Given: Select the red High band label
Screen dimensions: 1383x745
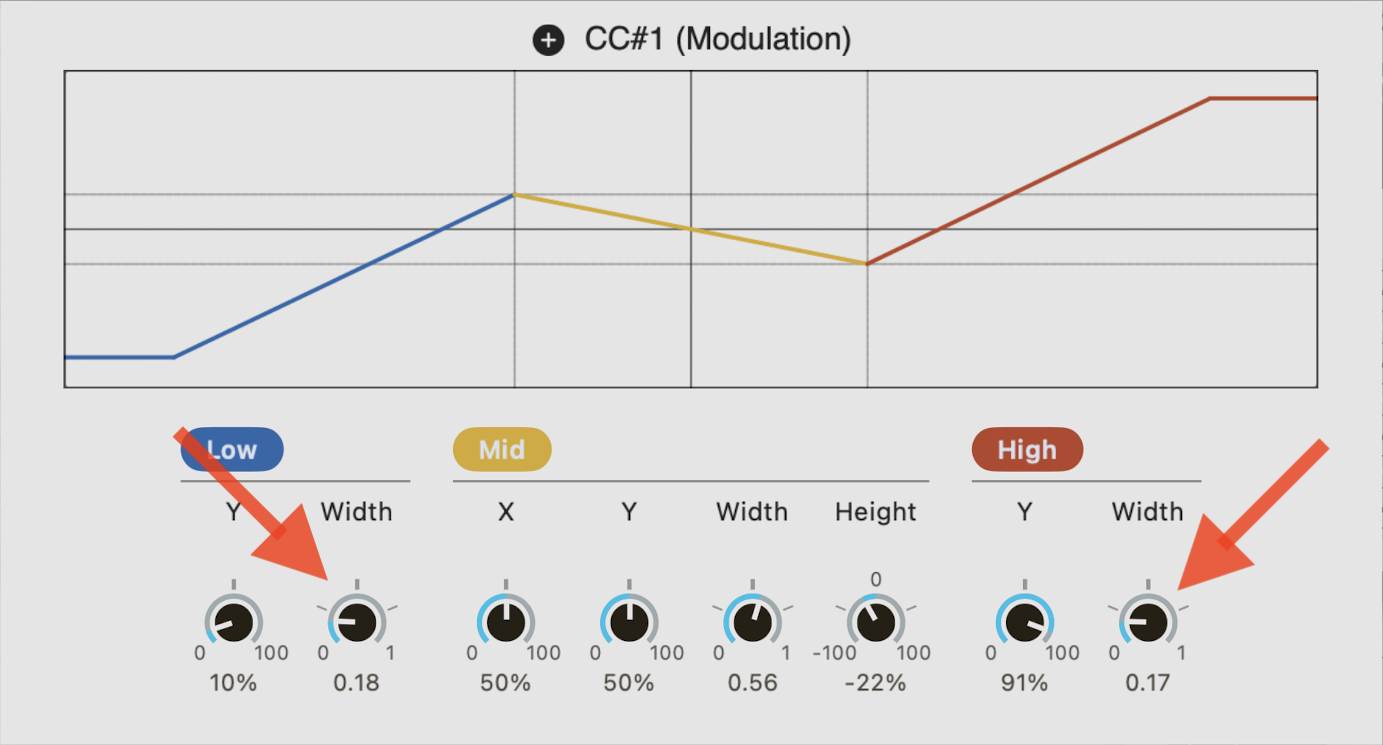Looking at the screenshot, I should pyautogui.click(x=1027, y=450).
